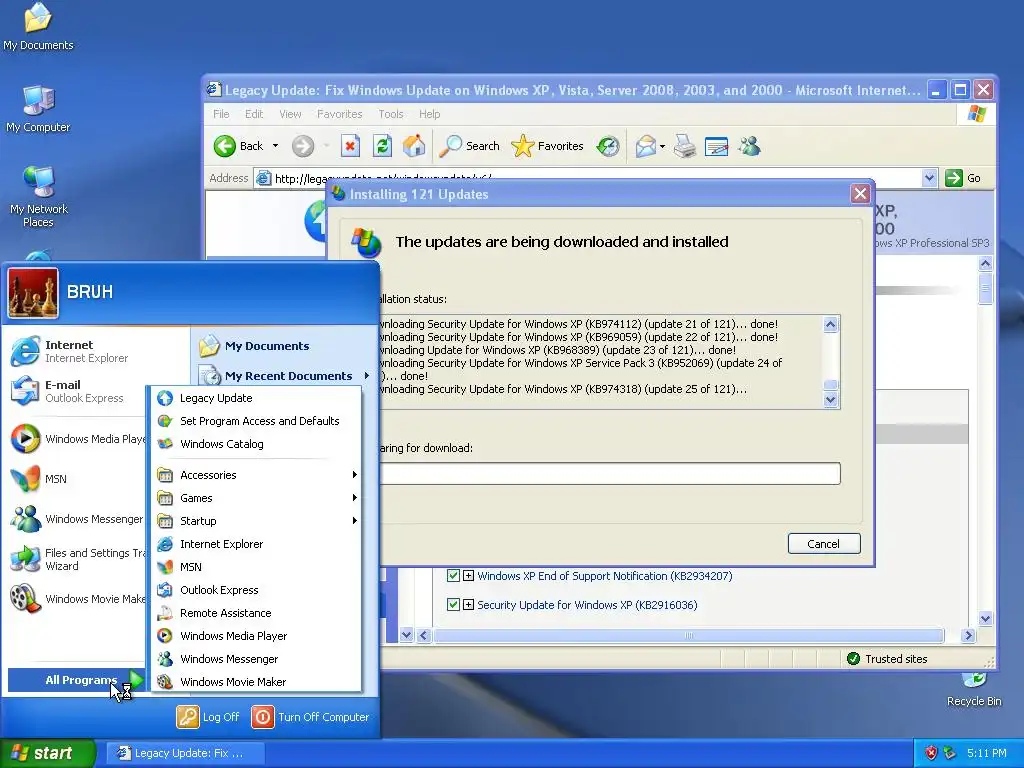Expand details for Security Update KB2916036

[468, 604]
